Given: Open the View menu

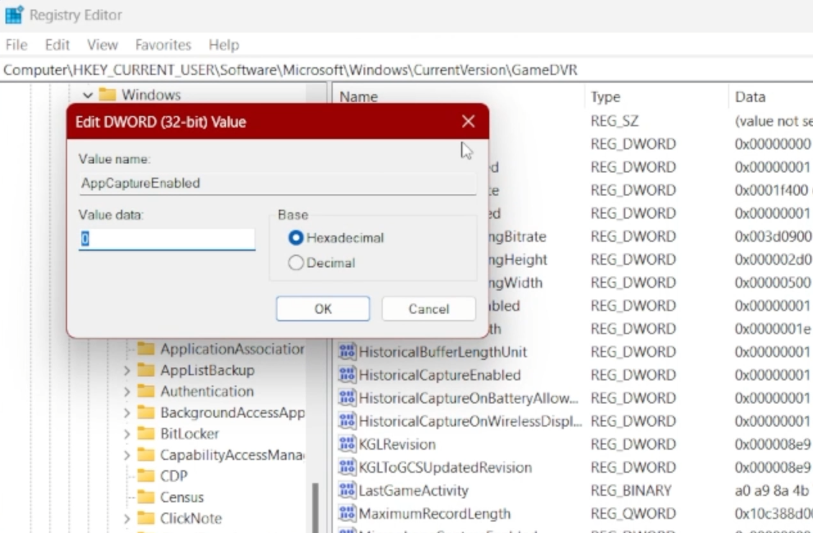Looking at the screenshot, I should (102, 45).
